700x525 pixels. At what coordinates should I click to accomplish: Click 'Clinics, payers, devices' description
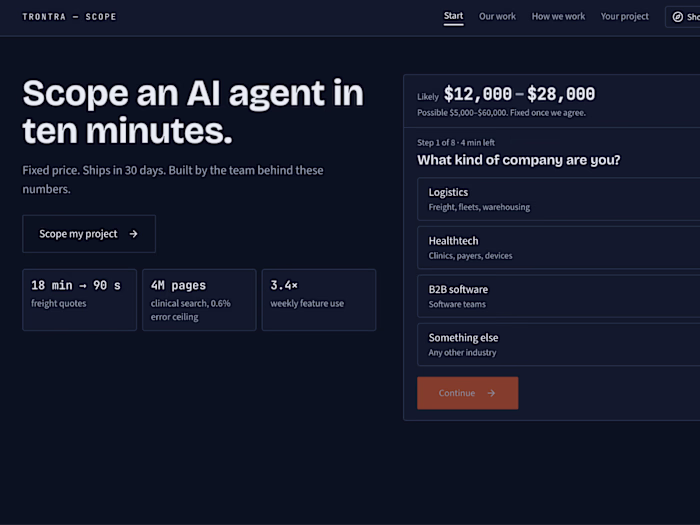pos(470,256)
